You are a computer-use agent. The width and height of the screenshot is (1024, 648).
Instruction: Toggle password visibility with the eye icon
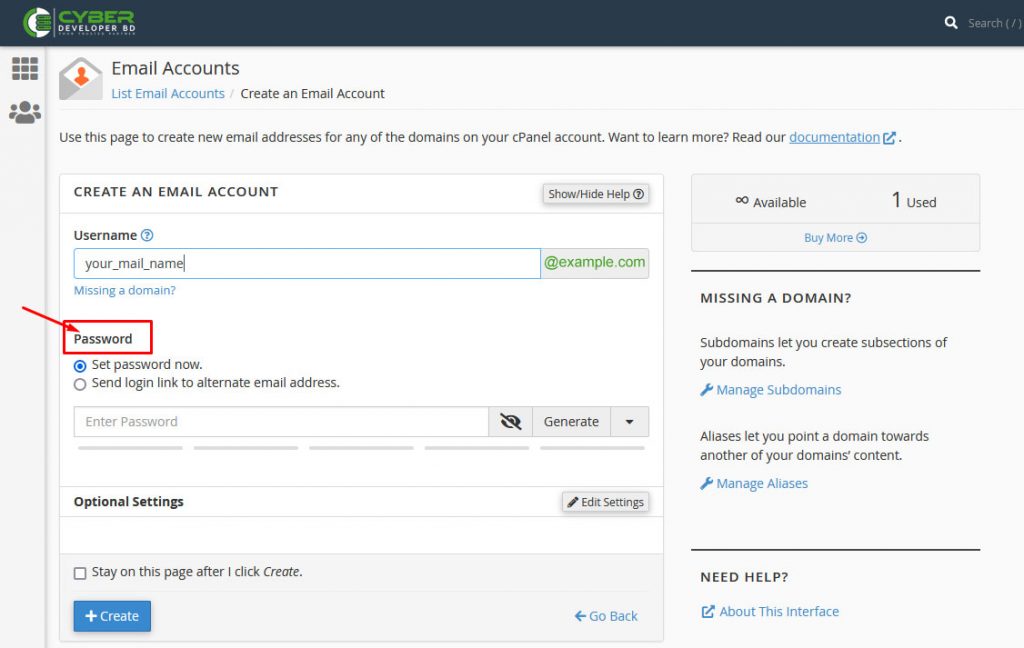tap(511, 421)
